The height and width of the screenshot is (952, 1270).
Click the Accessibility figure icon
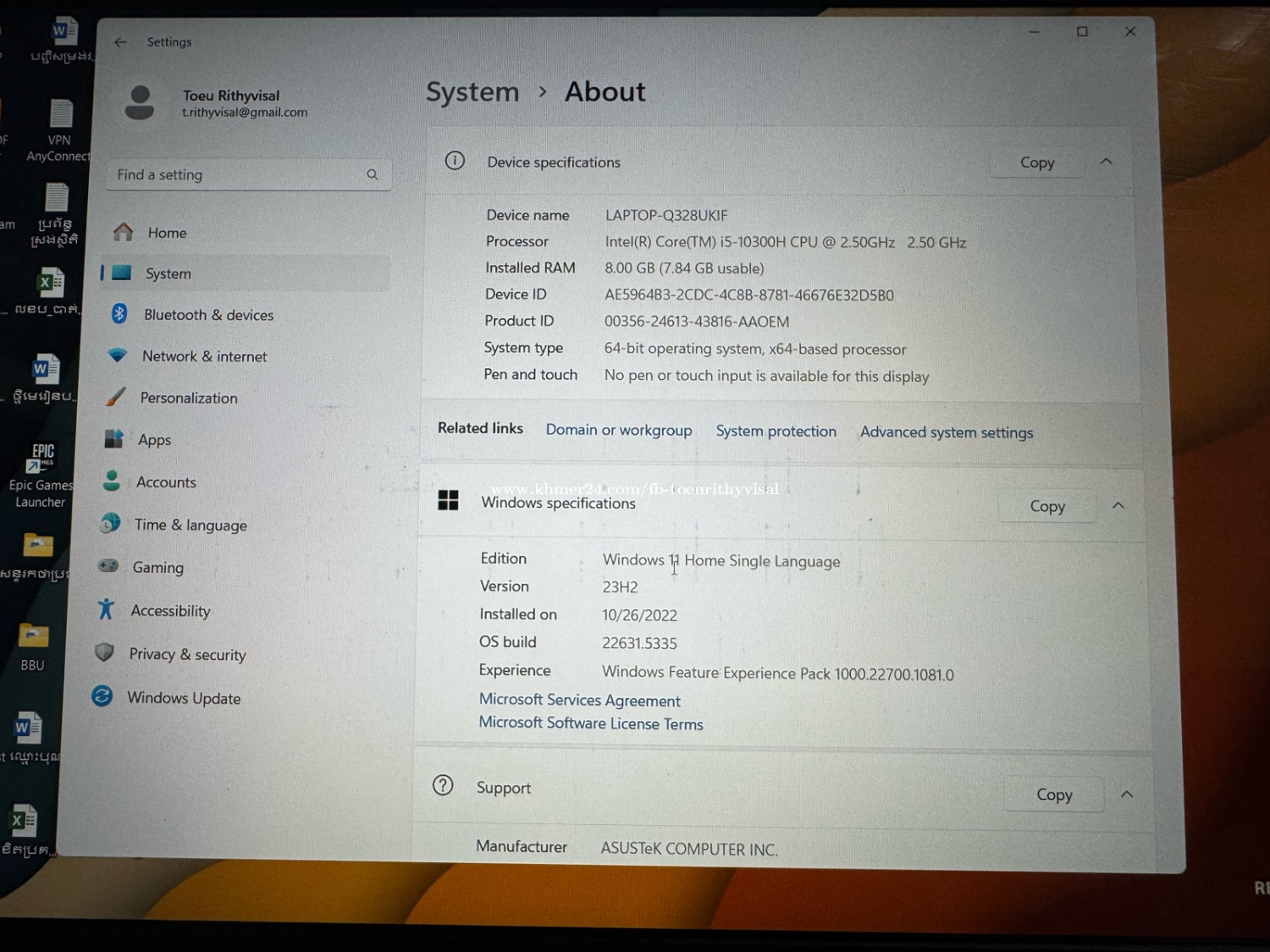pyautogui.click(x=106, y=609)
